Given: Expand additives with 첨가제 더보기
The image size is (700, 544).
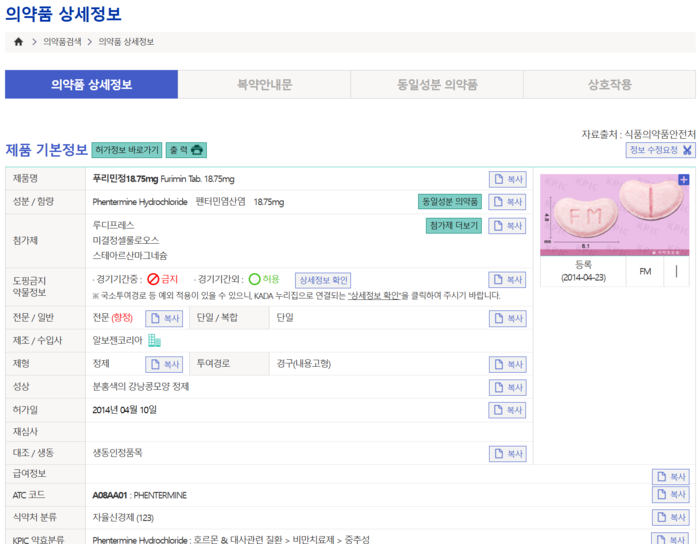Looking at the screenshot, I should 453,226.
